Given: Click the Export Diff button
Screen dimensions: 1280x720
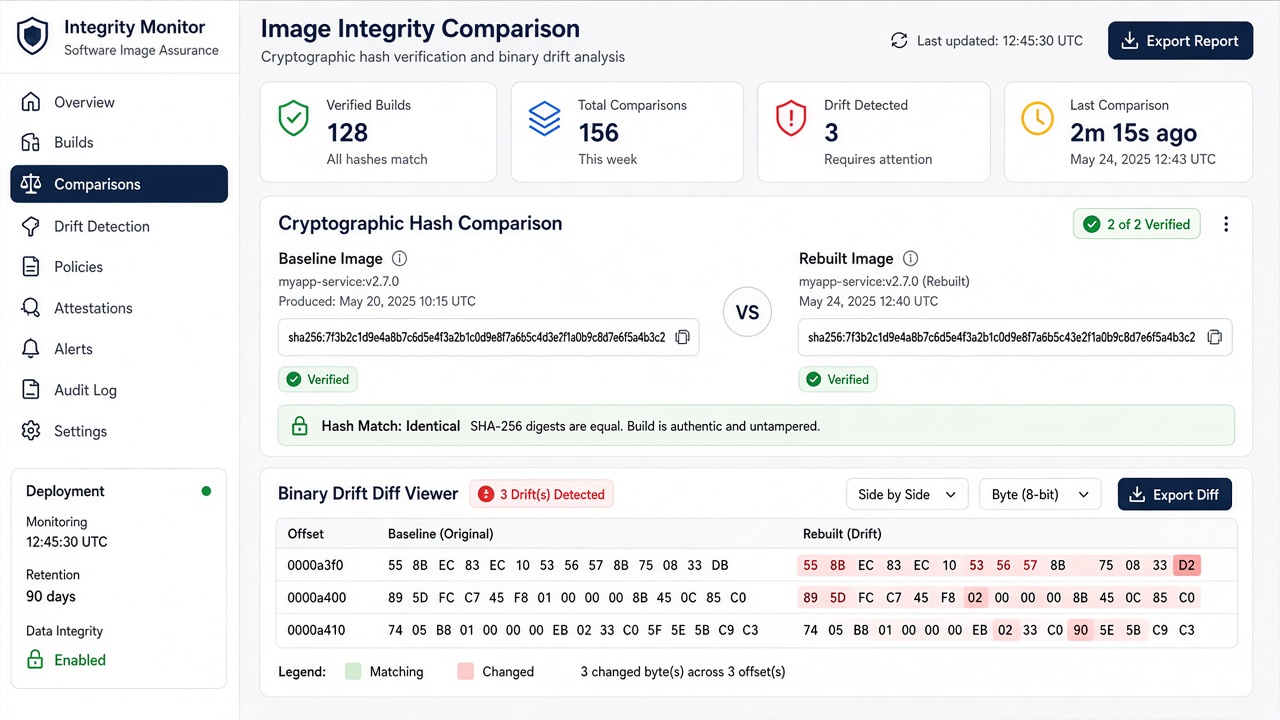Looking at the screenshot, I should pos(1174,494).
